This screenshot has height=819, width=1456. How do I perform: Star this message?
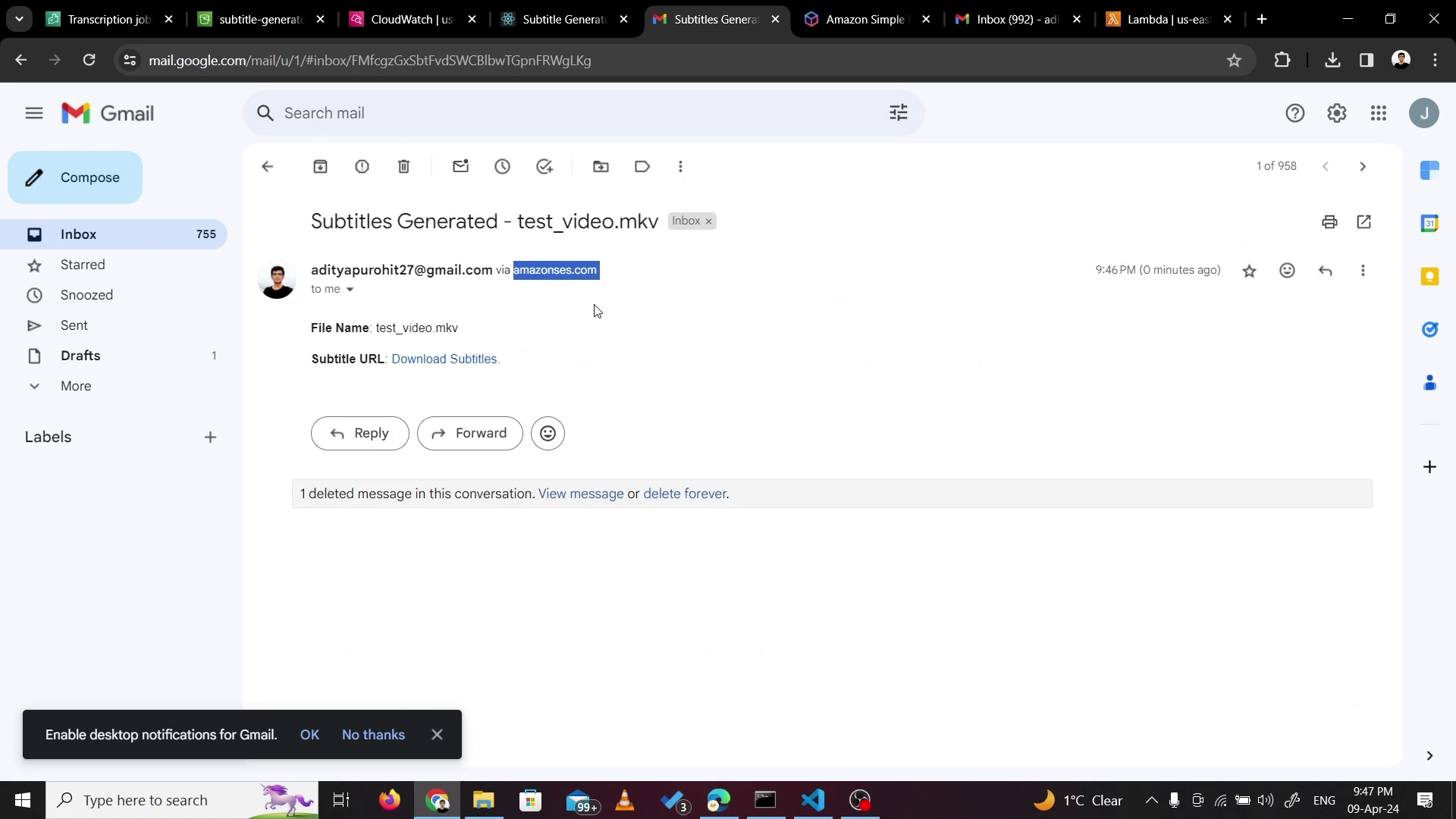[1249, 271]
